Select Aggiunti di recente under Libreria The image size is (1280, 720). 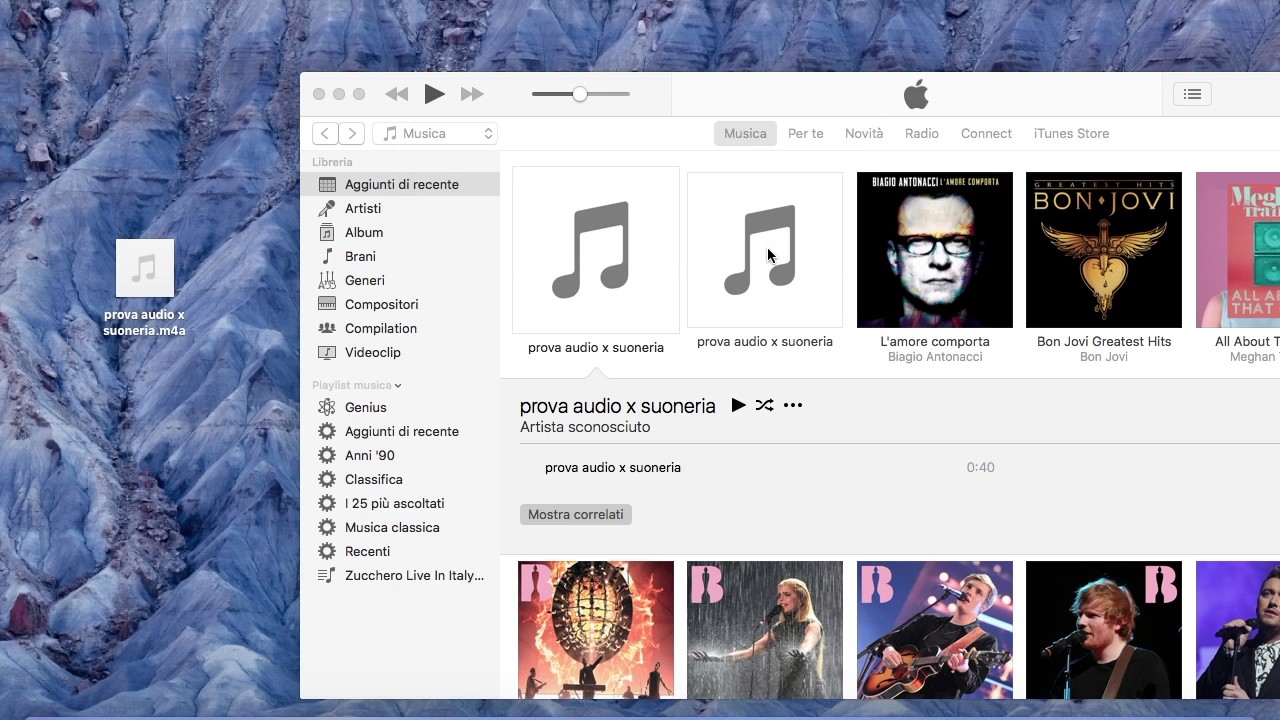point(400,184)
